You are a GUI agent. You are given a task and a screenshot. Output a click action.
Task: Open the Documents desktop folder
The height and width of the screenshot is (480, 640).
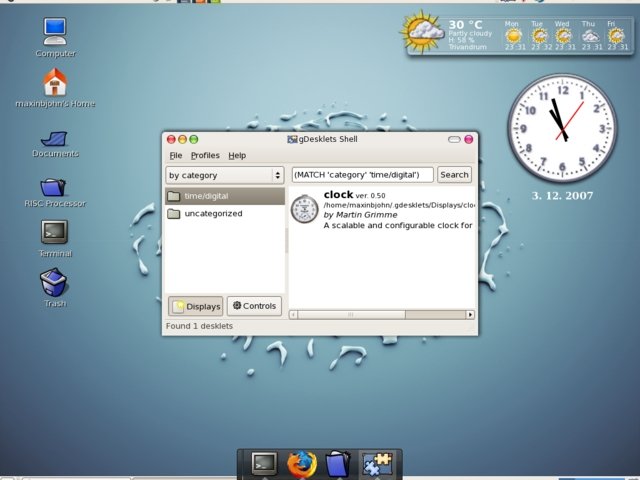point(55,137)
